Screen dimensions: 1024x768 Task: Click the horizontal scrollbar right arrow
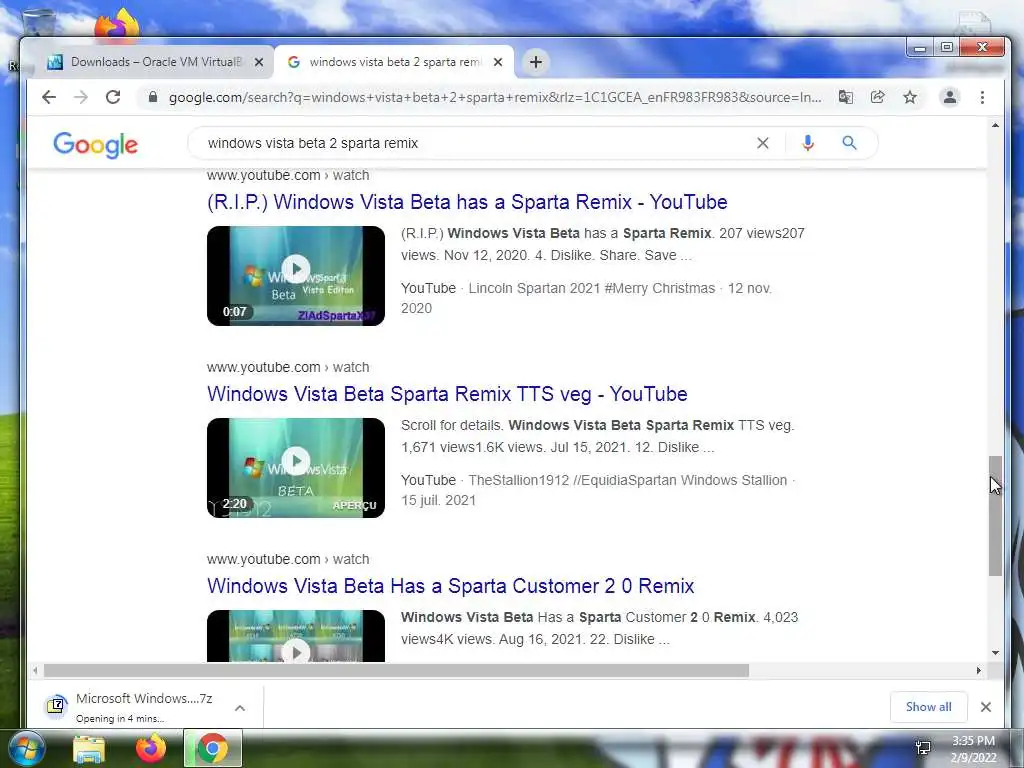pos(978,670)
